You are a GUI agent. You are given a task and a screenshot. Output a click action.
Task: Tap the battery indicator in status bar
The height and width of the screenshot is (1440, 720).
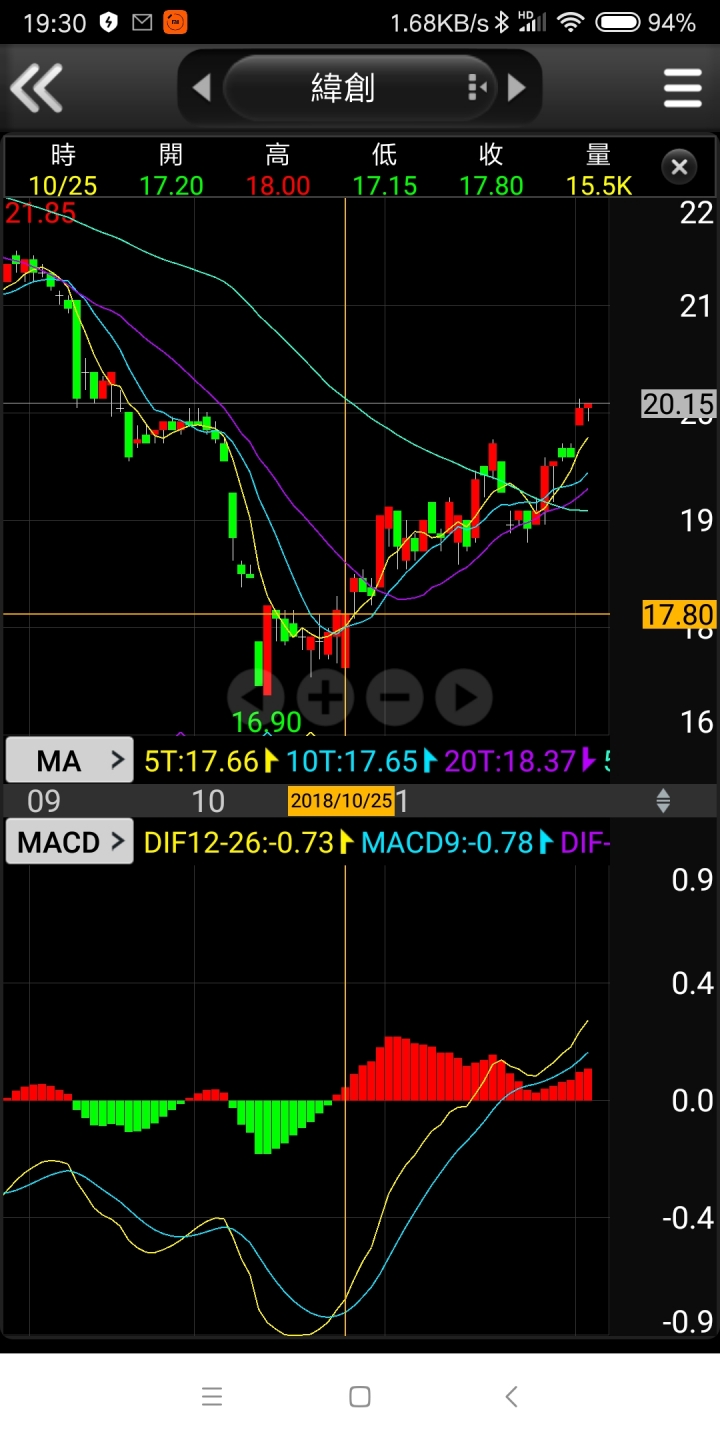[x=618, y=22]
